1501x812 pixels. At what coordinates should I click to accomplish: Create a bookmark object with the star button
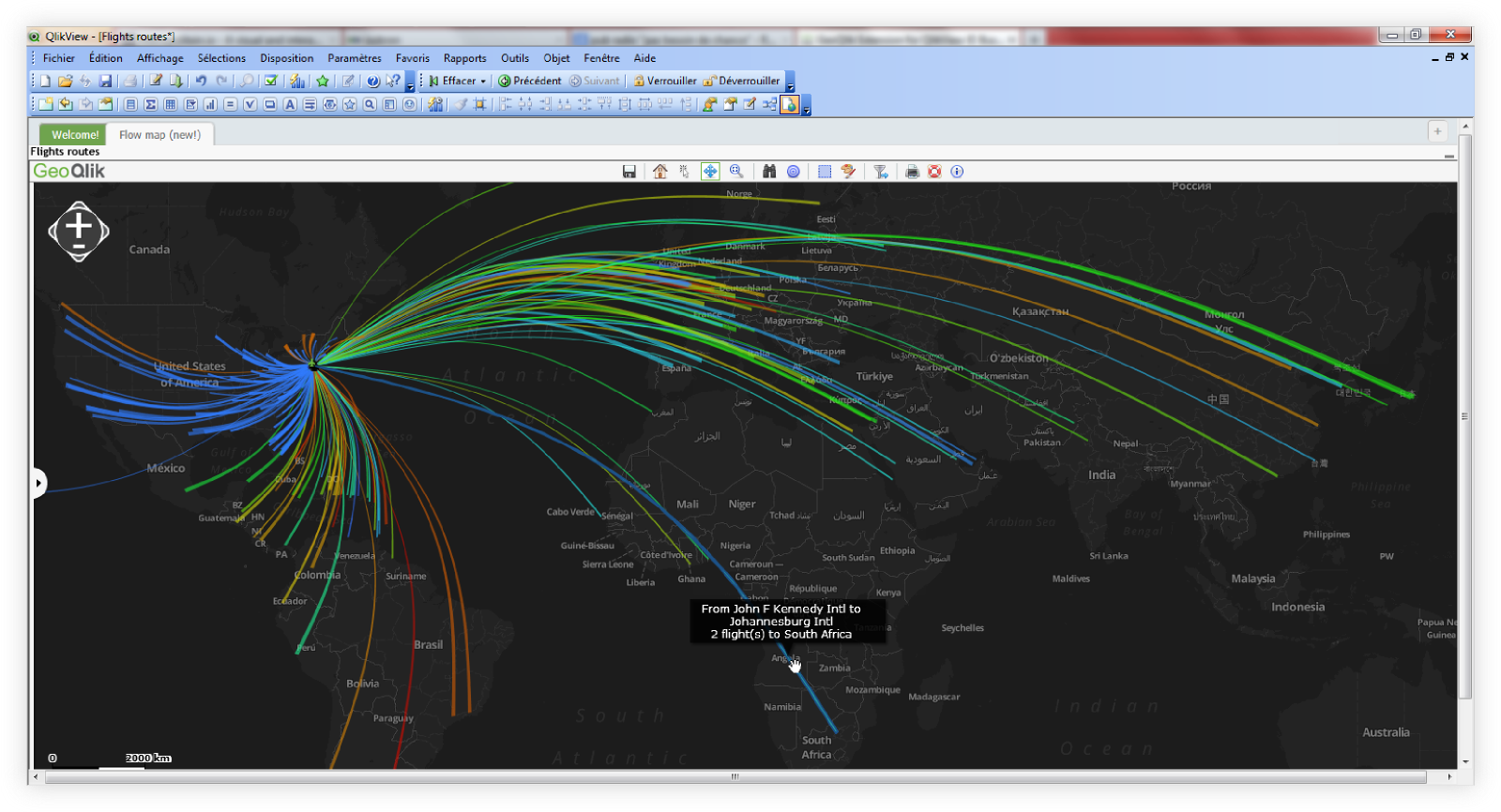tap(350, 104)
